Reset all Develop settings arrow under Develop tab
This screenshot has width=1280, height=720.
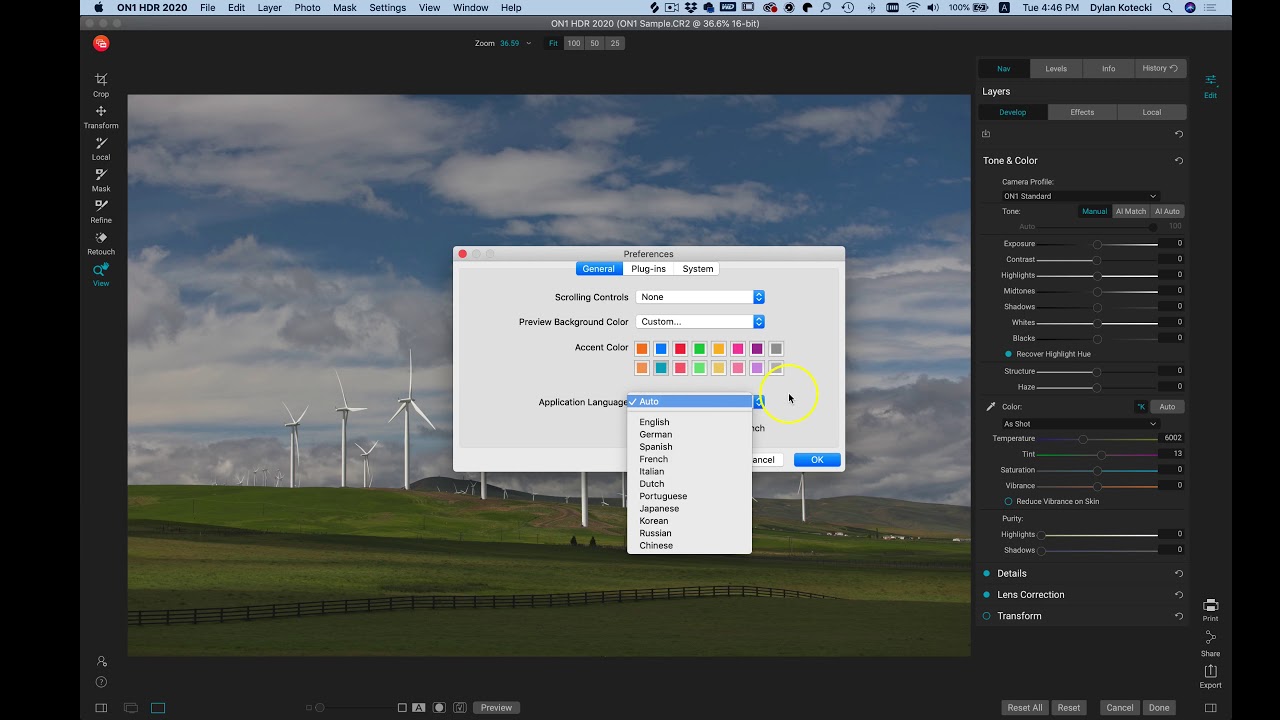pyautogui.click(x=1179, y=134)
